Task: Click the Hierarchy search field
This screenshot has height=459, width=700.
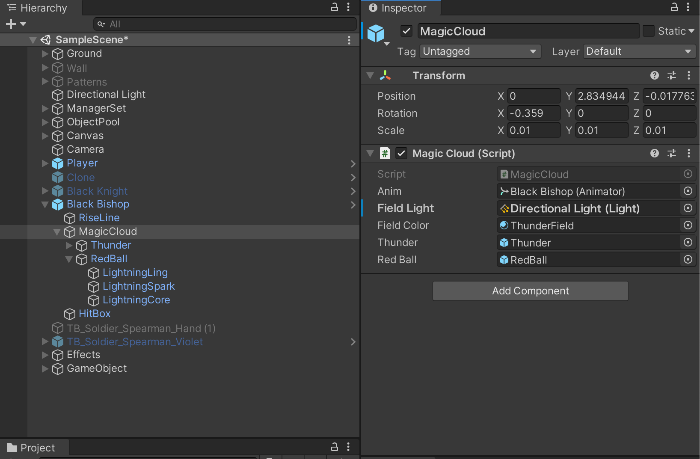Action: 225,24
